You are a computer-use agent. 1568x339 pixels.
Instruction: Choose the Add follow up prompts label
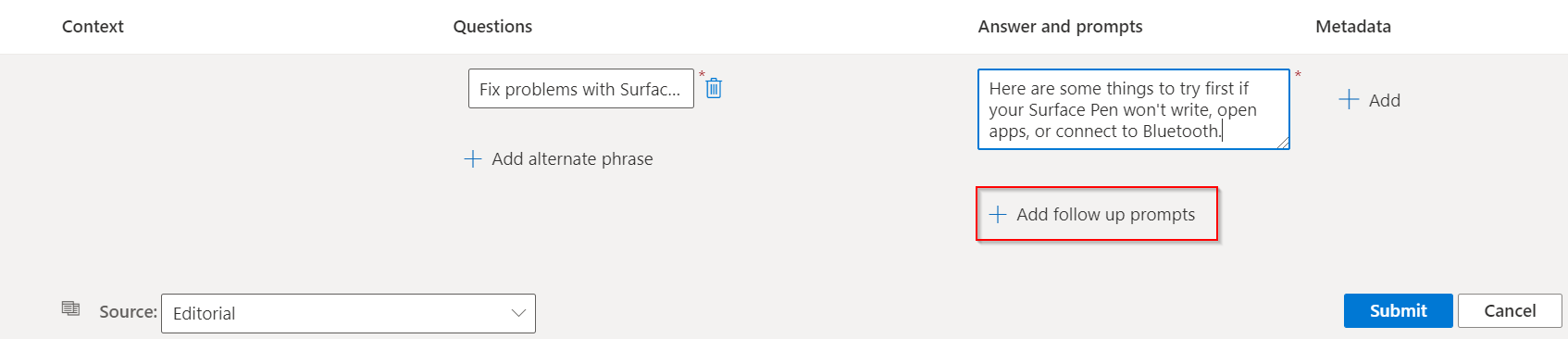(1105, 215)
